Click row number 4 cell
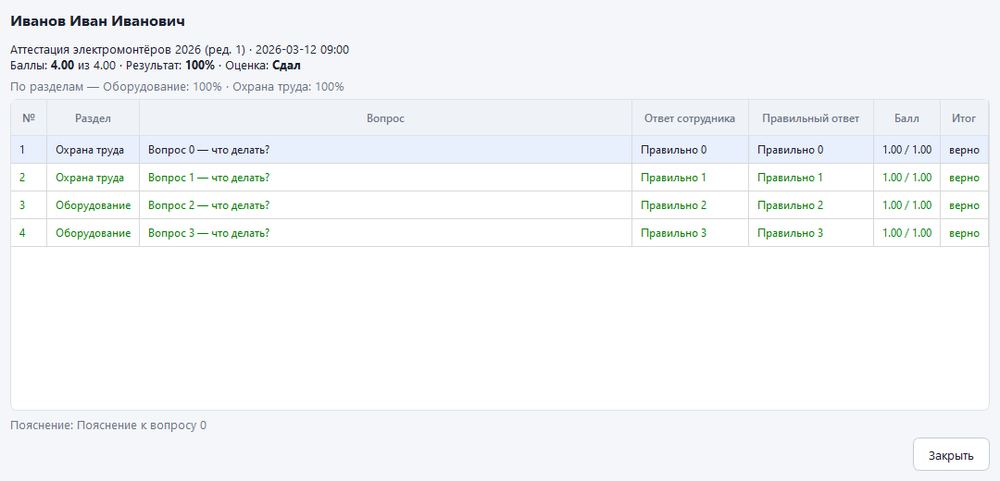This screenshot has width=1000, height=481. (x=29, y=233)
